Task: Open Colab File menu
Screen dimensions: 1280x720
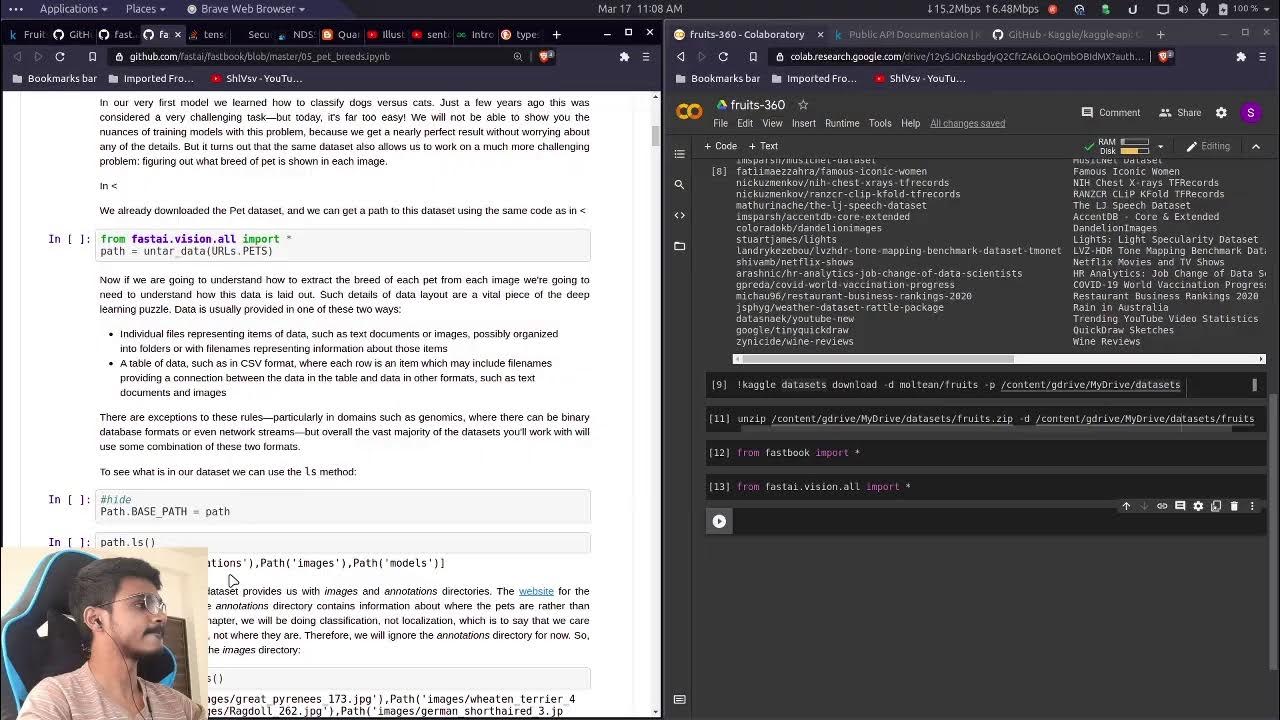Action: [x=720, y=123]
